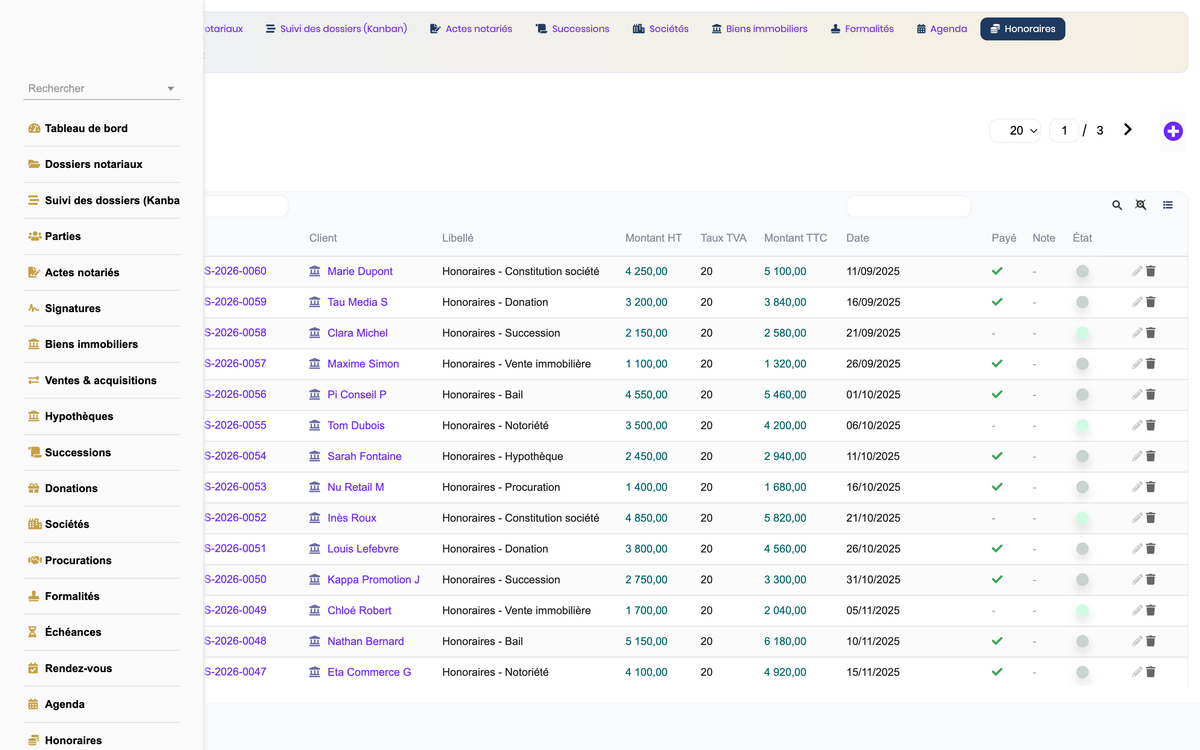The width and height of the screenshot is (1200, 750).
Task: Open invoice link S-2026-0060
Action: (235, 271)
